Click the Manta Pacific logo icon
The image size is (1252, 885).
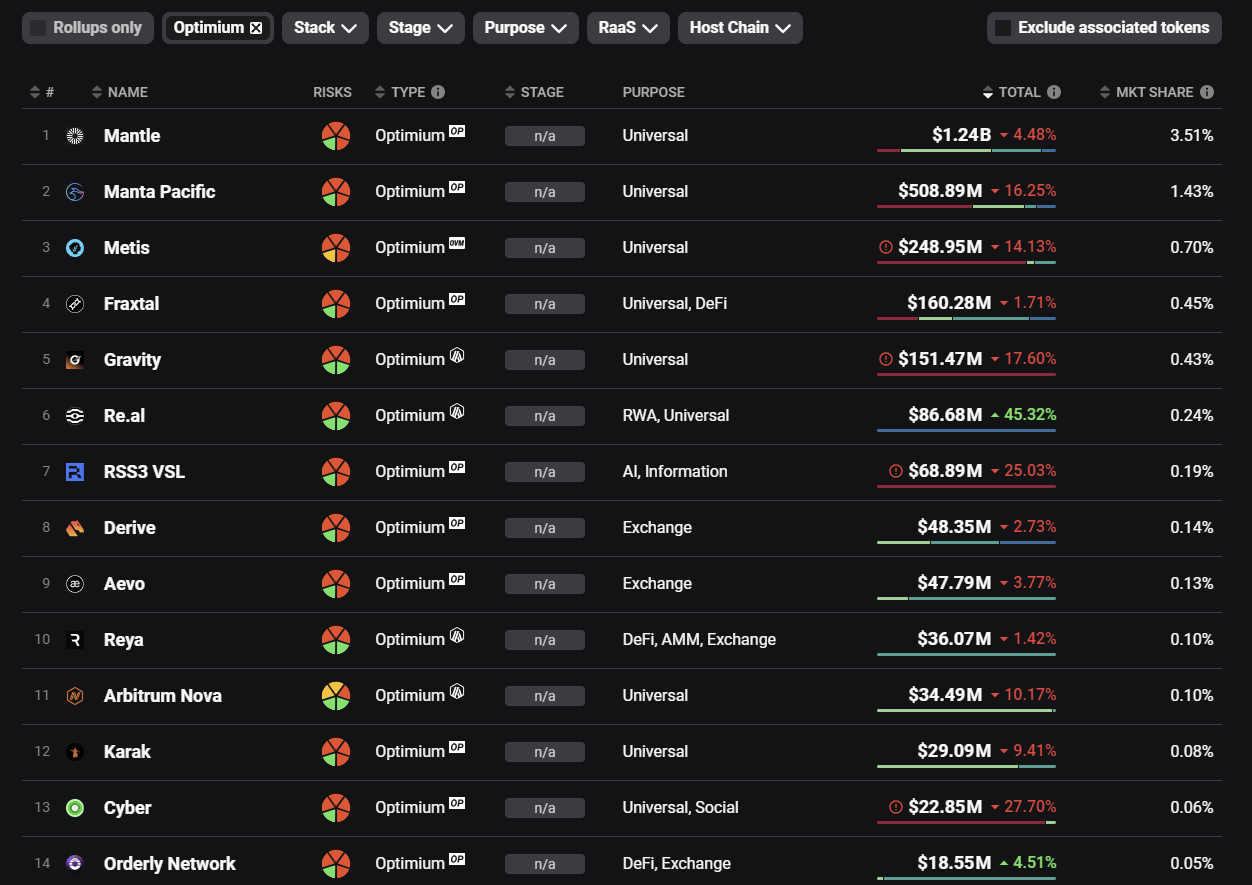75,192
